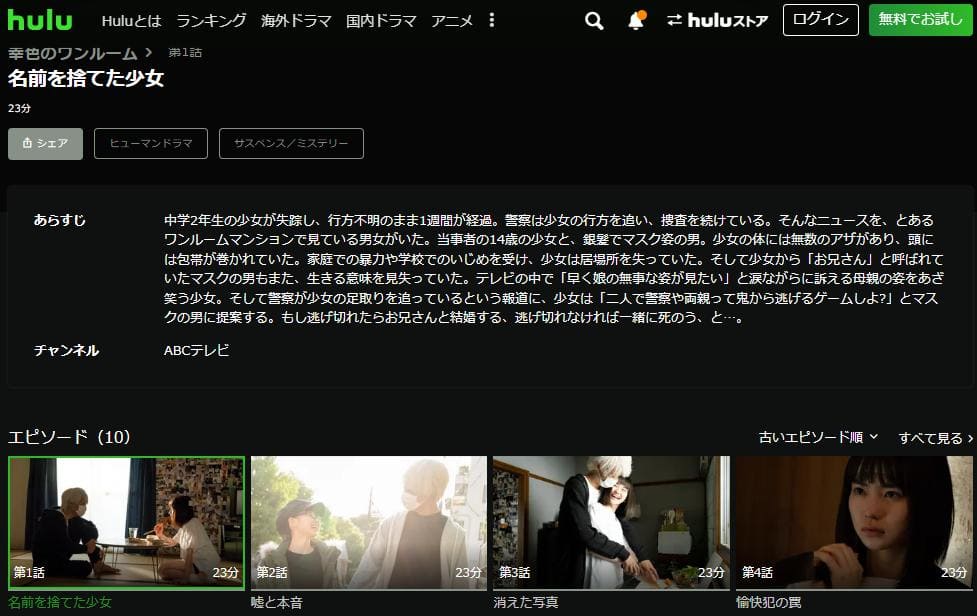Click the Hulu logo

pyautogui.click(x=40, y=20)
